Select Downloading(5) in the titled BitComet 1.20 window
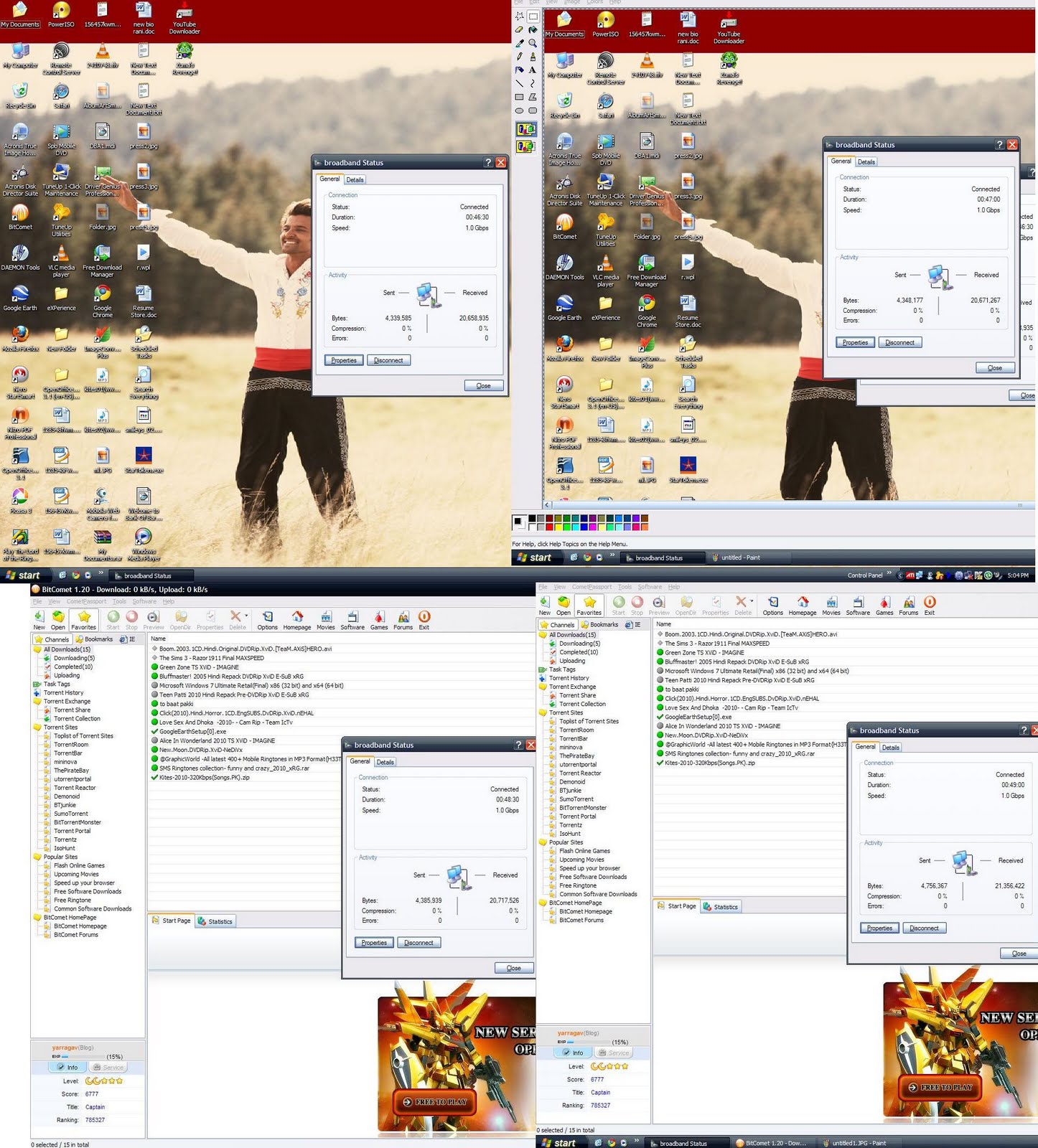This screenshot has width=1038, height=1148. pos(74,658)
